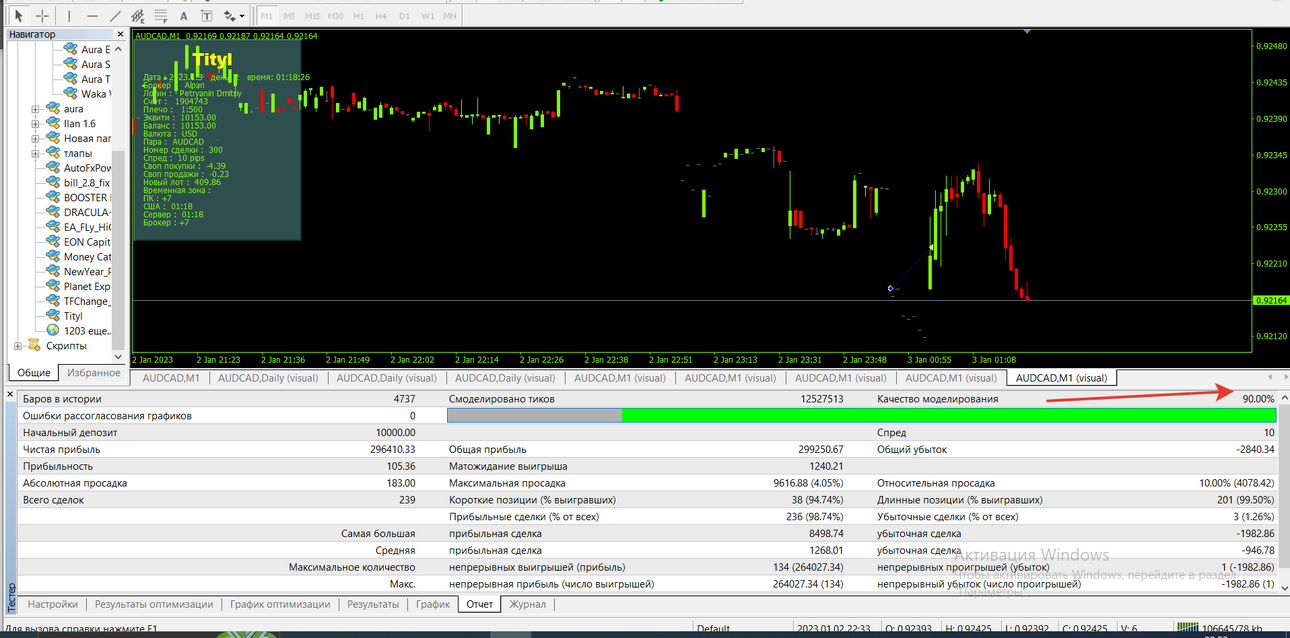Close the Навигатор panel
The width and height of the screenshot is (1290, 638).
pos(122,35)
